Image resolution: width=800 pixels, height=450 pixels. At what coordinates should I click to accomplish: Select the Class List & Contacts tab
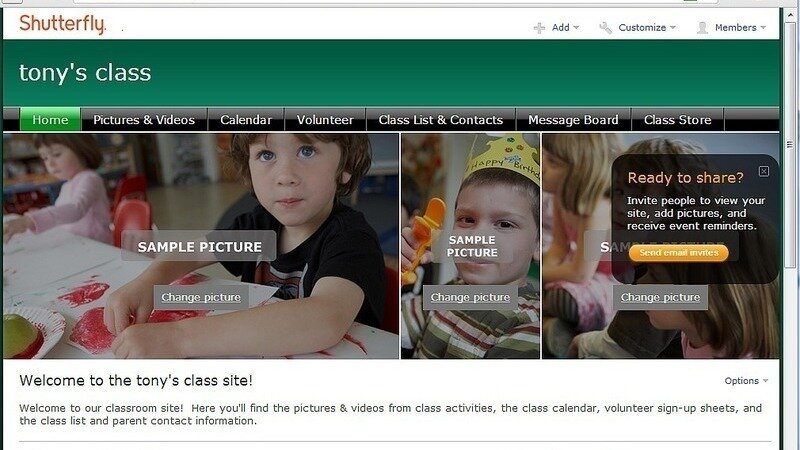click(441, 120)
